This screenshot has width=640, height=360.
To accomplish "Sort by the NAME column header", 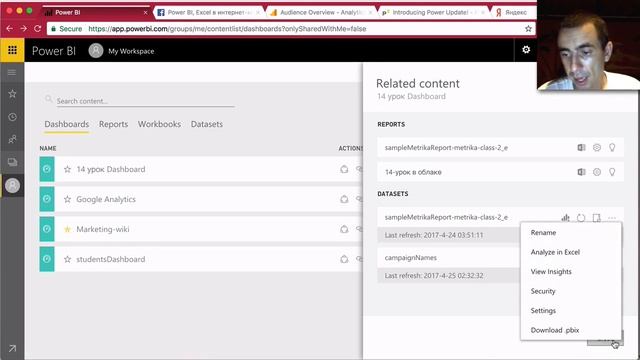I will [48, 148].
